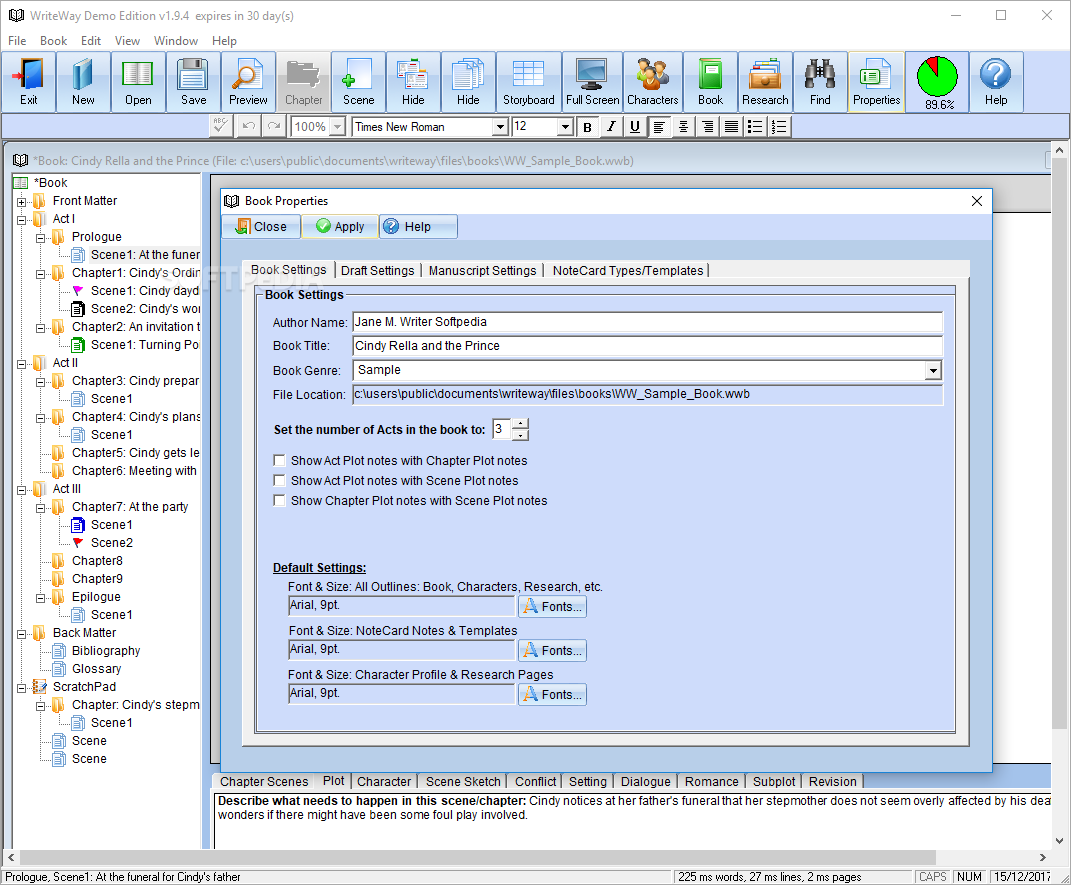Enable Show Act Plot notes with Chapter Plot notes
This screenshot has width=1071, height=885.
279,460
